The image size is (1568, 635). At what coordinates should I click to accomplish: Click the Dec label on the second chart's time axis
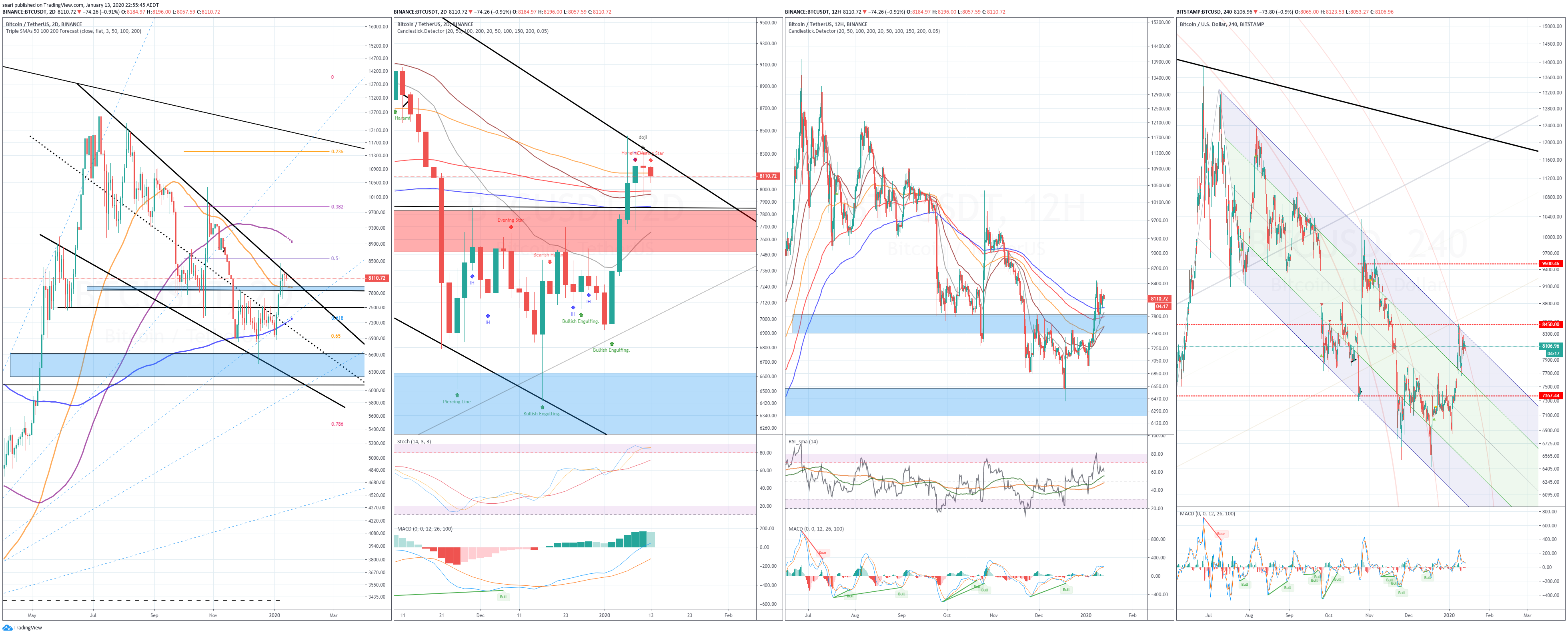[480, 615]
